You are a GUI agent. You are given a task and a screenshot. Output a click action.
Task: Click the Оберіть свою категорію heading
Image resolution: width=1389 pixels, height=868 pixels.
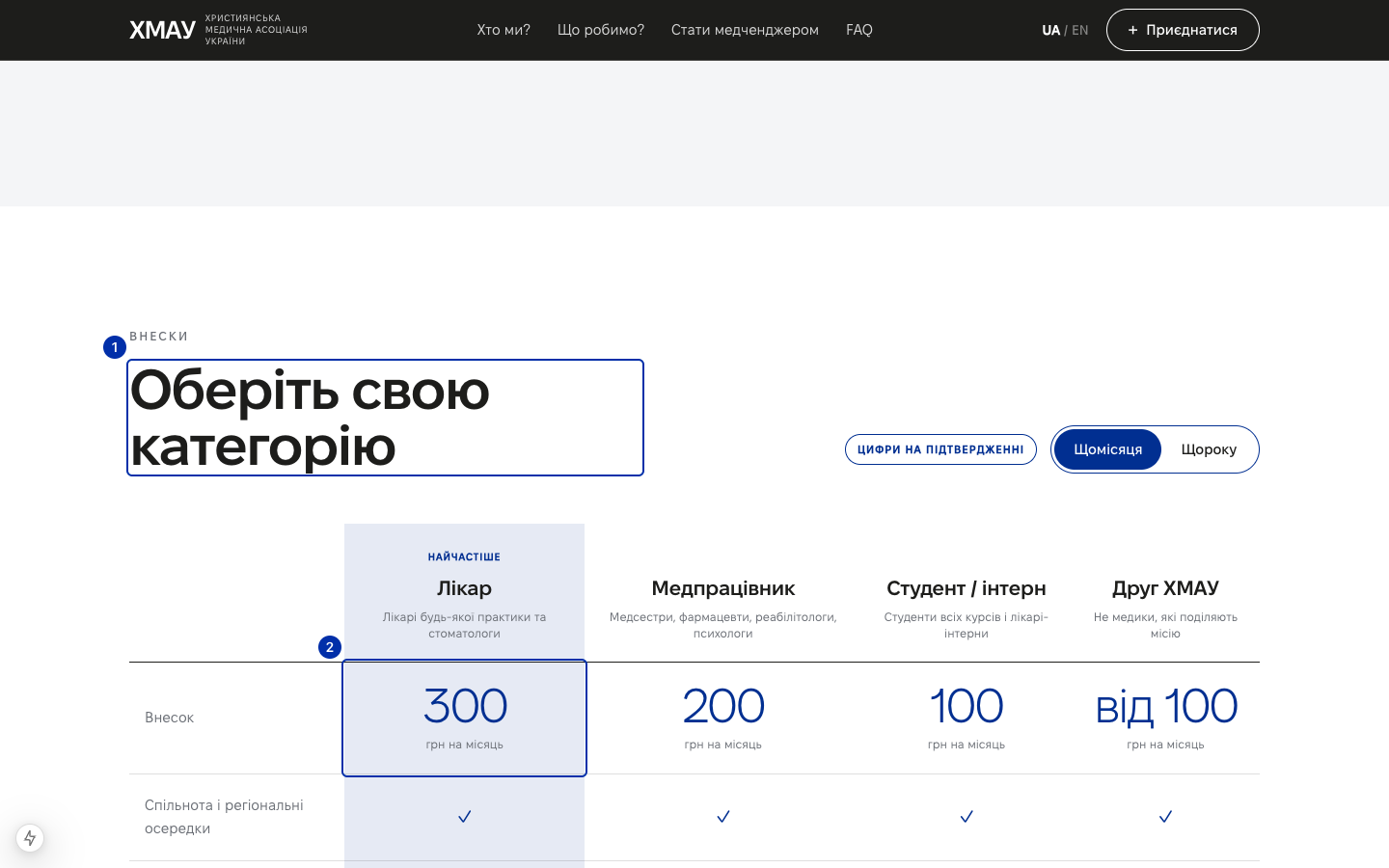point(385,418)
